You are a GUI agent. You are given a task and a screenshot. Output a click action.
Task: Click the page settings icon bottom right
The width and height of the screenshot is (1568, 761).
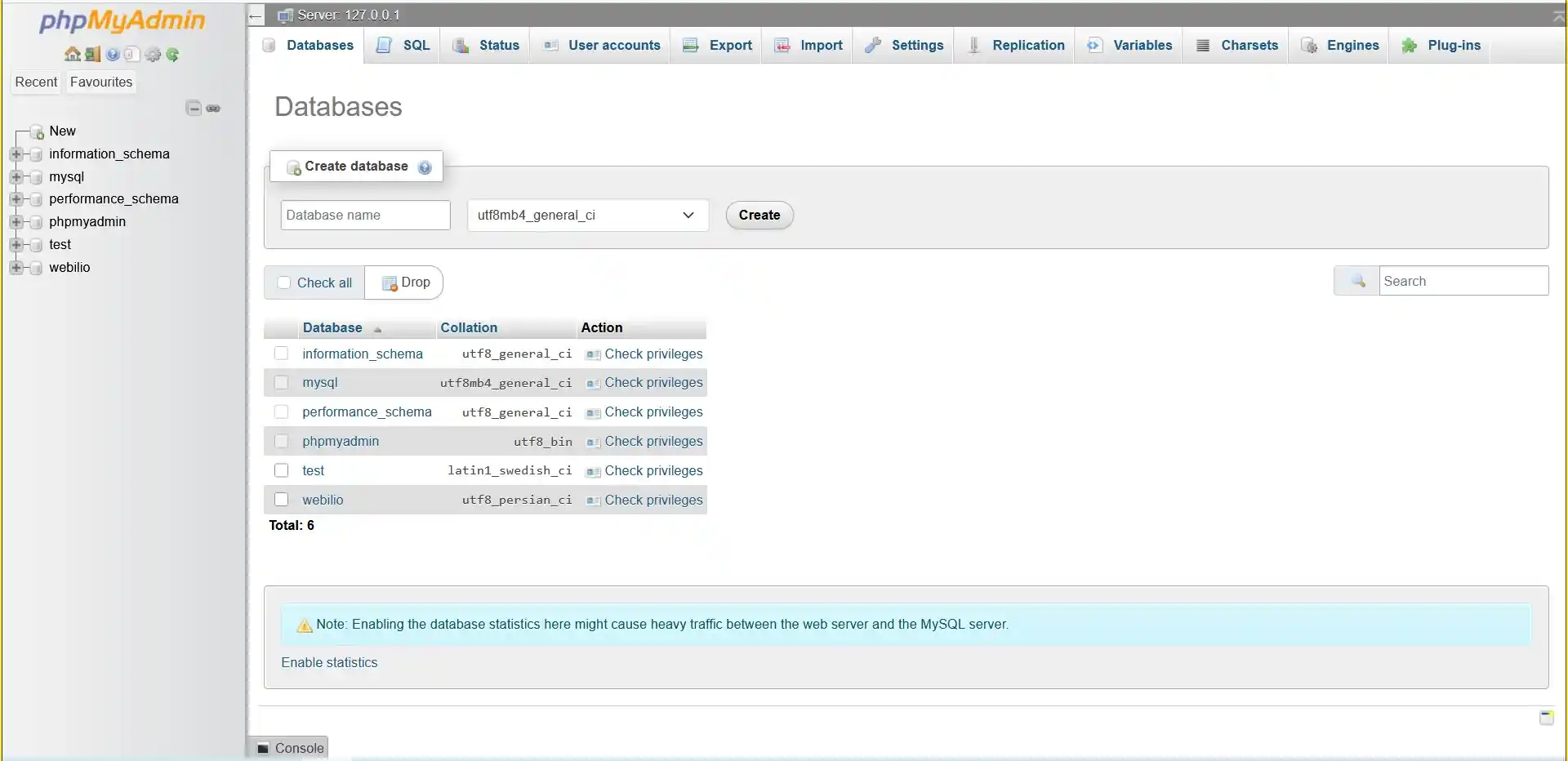pyautogui.click(x=1547, y=717)
